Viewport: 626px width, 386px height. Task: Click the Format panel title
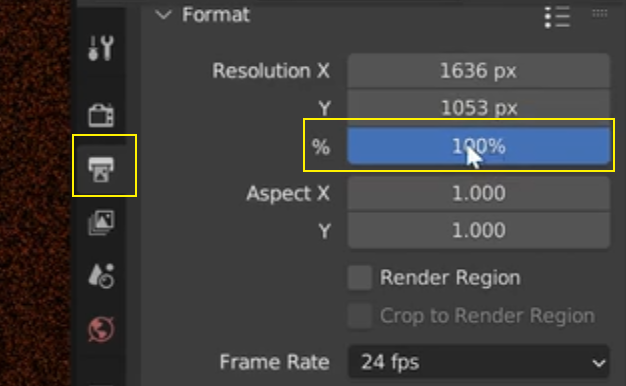[216, 15]
